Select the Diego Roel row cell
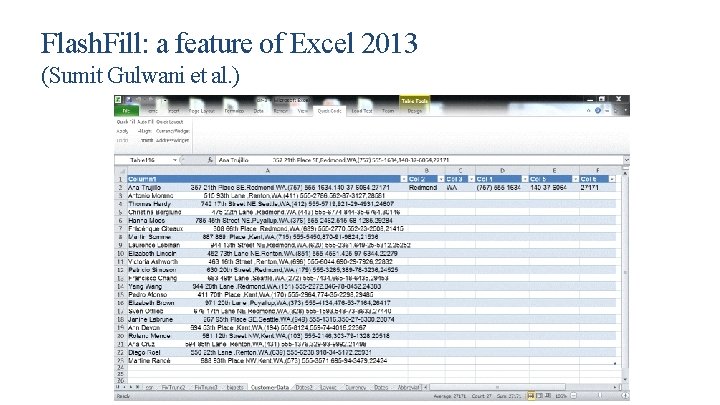 pyautogui.click(x=267, y=353)
